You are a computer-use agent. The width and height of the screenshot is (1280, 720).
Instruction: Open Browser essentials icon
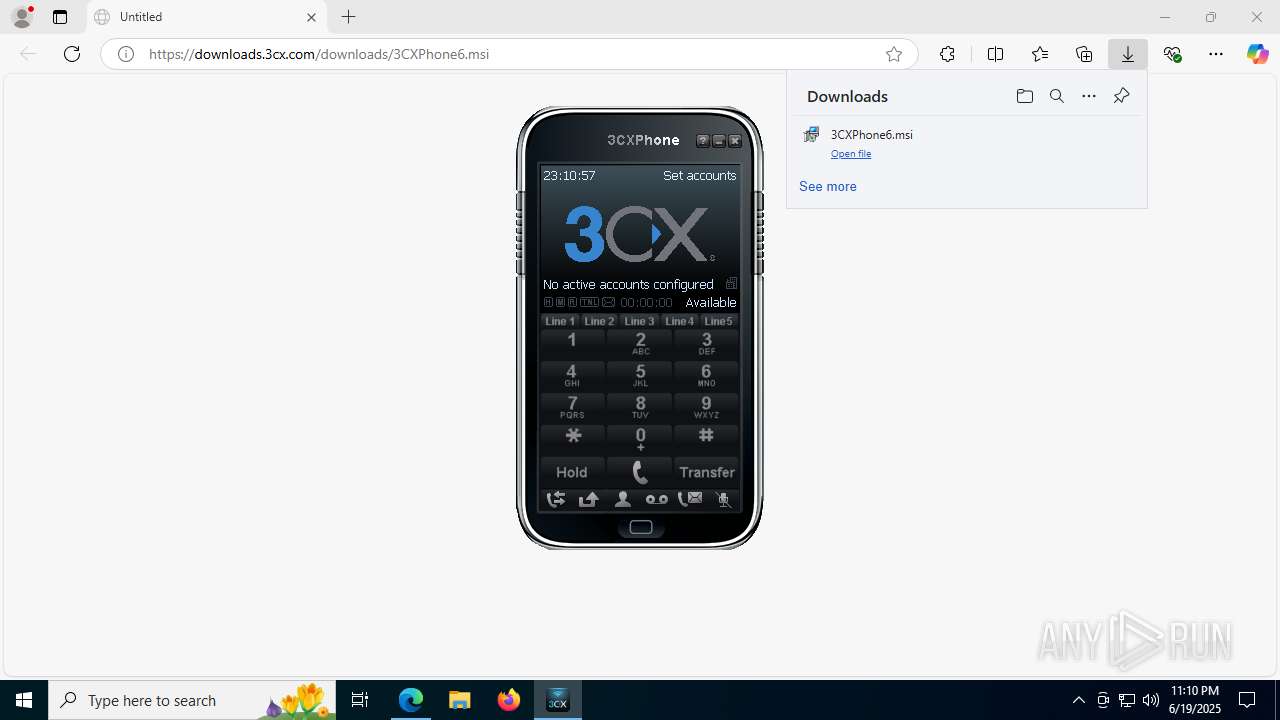[1172, 54]
